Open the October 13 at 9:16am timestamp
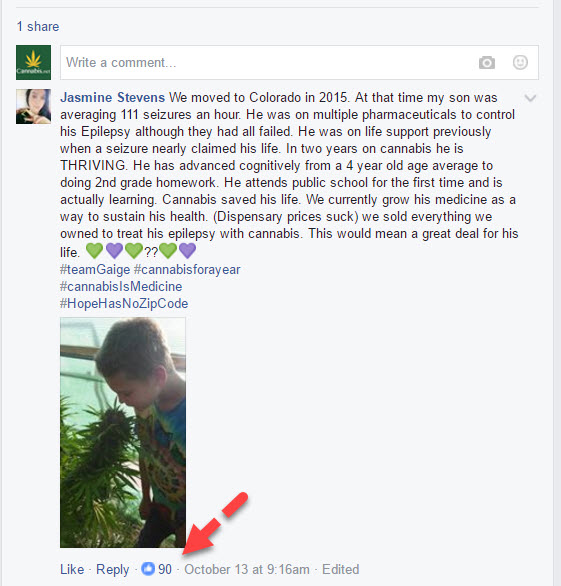 pyautogui.click(x=247, y=570)
